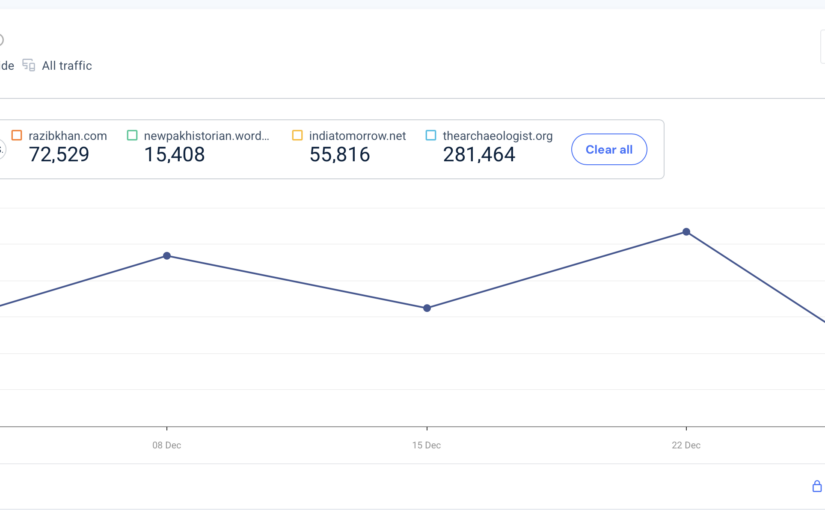This screenshot has height=510, width=825.
Task: Check the thearchaeologist.org checkbox
Action: pyautogui.click(x=431, y=136)
